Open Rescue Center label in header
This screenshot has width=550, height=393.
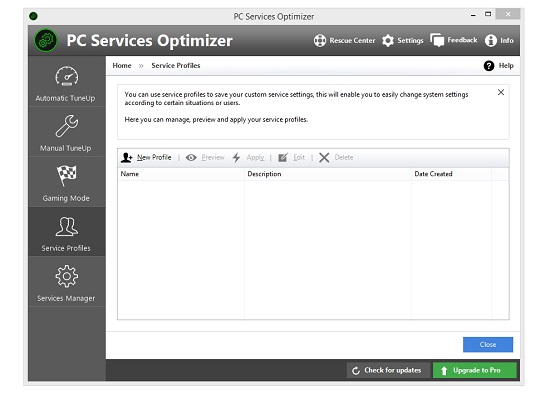[352, 41]
